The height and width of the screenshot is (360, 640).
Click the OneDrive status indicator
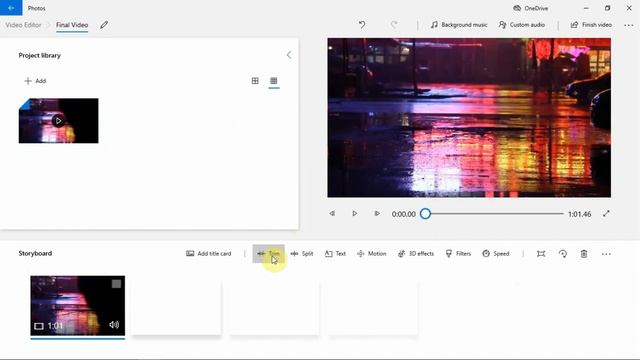click(530, 8)
